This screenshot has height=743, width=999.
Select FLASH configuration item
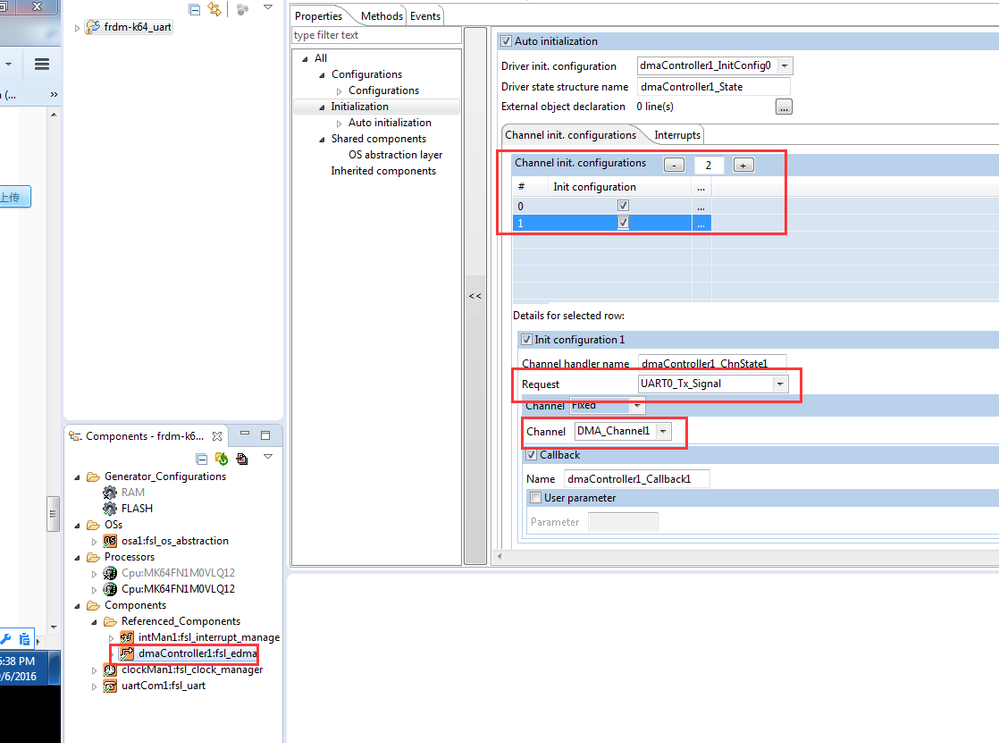click(x=137, y=508)
